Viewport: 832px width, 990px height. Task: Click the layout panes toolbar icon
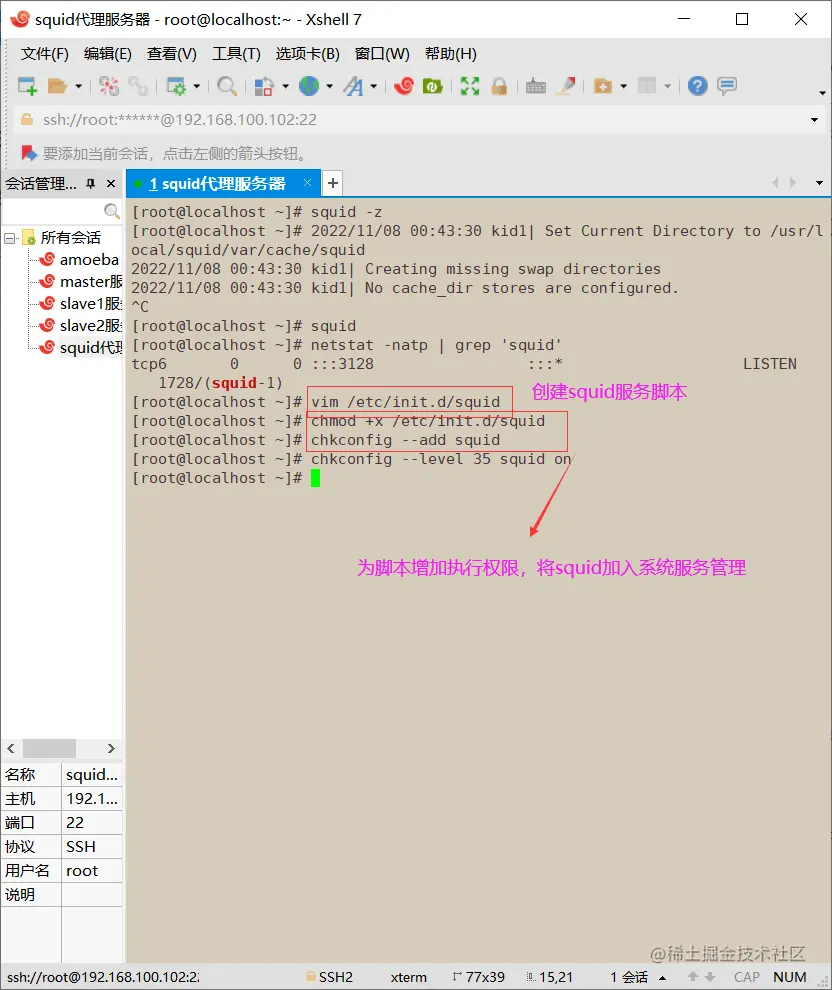coord(647,86)
